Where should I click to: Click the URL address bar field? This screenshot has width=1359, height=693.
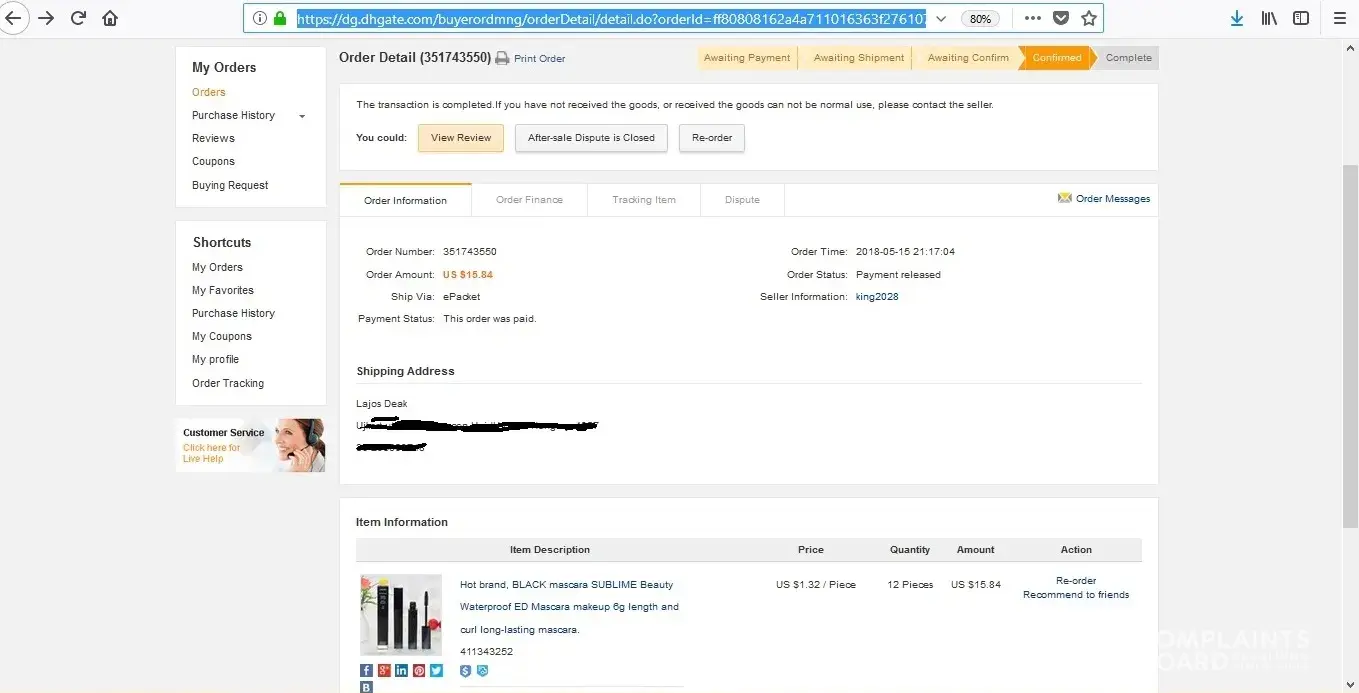(610, 18)
